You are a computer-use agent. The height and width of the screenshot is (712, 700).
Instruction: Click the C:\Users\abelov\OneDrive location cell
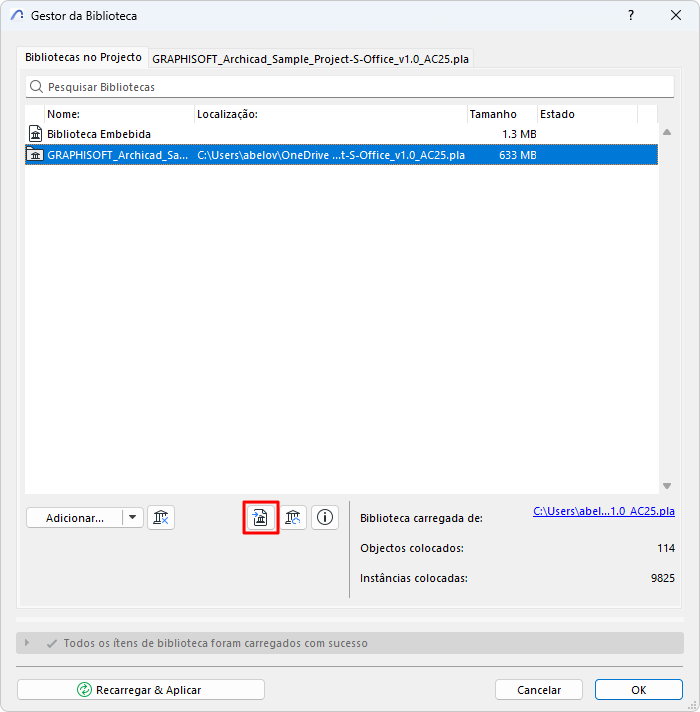[x=331, y=155]
